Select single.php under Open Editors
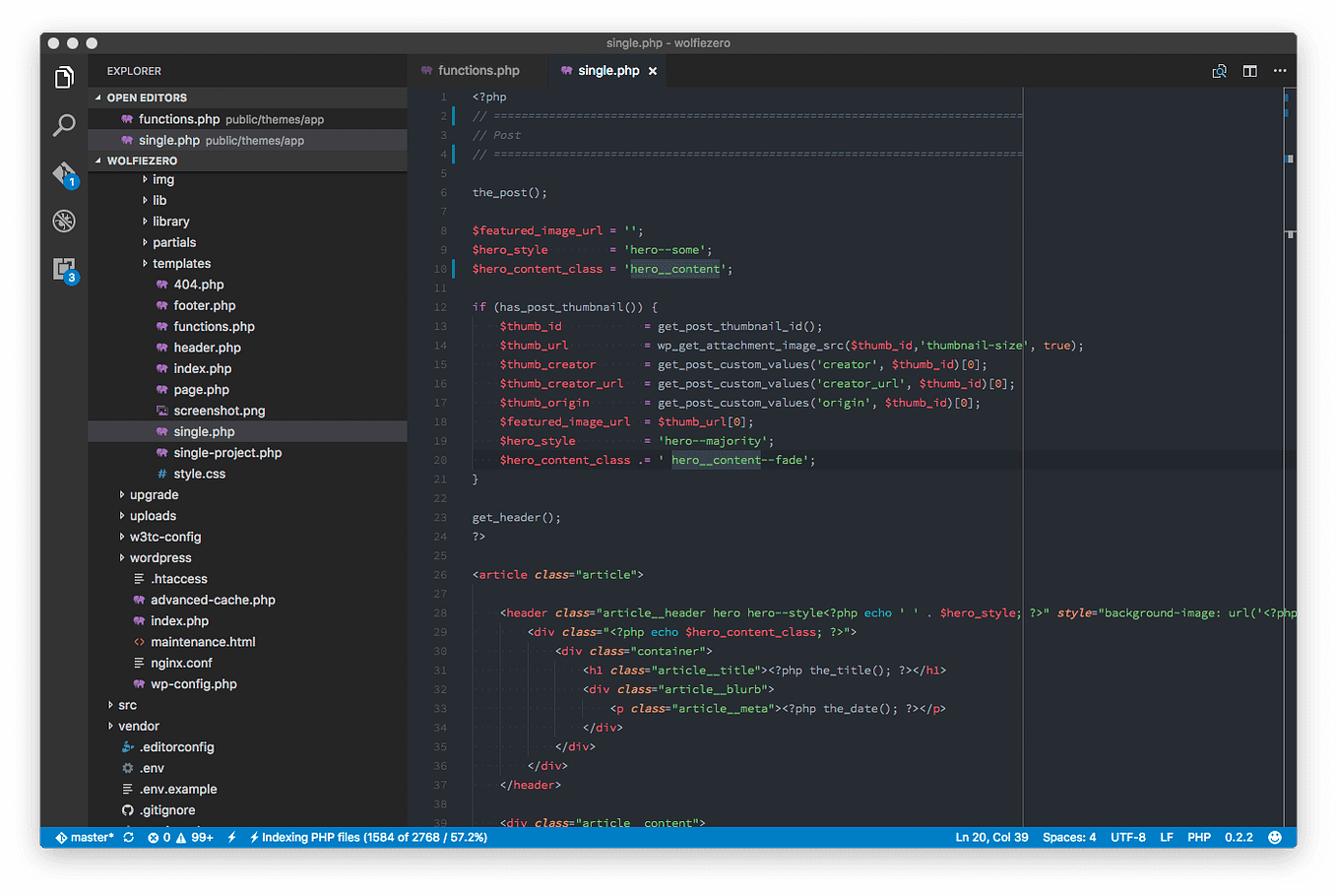The width and height of the screenshot is (1337, 896). point(248,140)
